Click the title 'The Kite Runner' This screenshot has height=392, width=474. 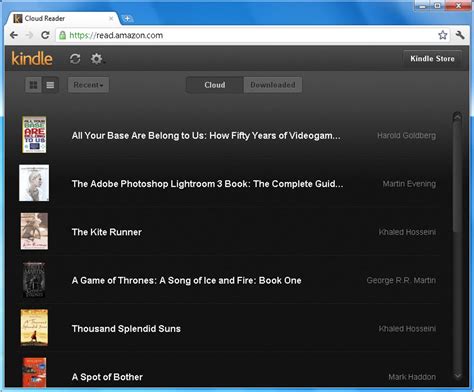click(x=107, y=232)
